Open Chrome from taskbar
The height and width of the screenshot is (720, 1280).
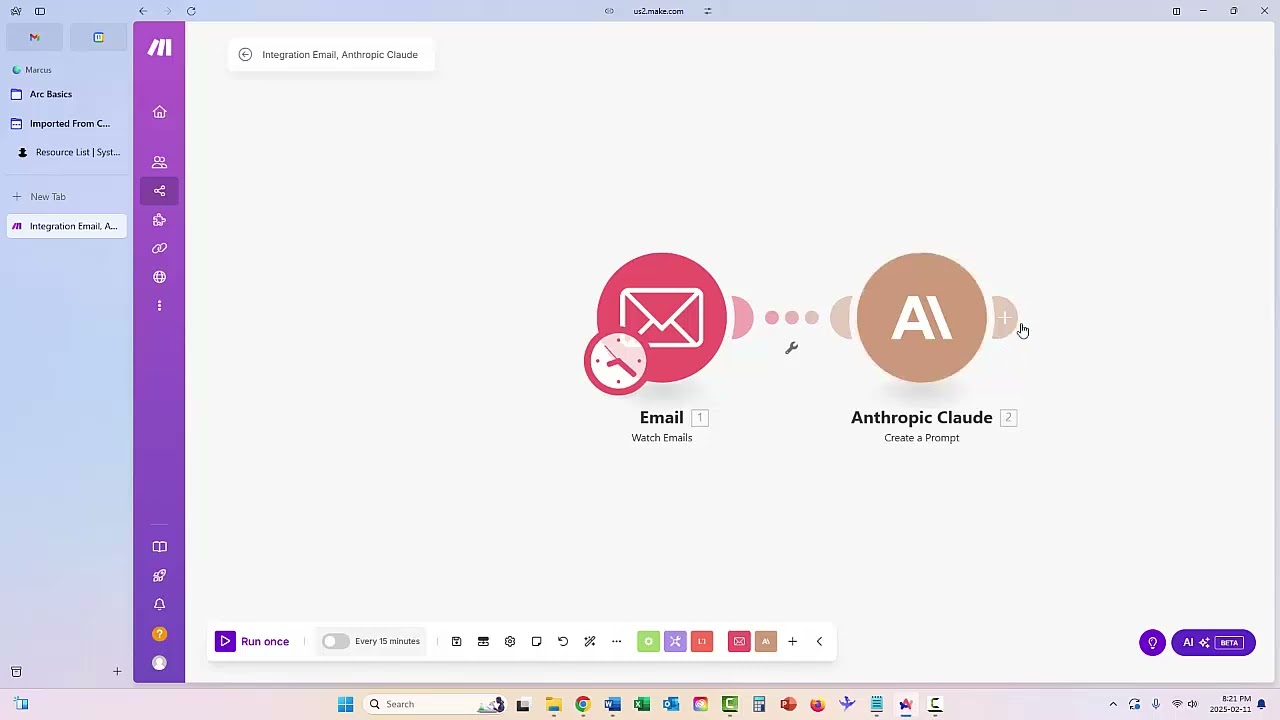(x=583, y=704)
